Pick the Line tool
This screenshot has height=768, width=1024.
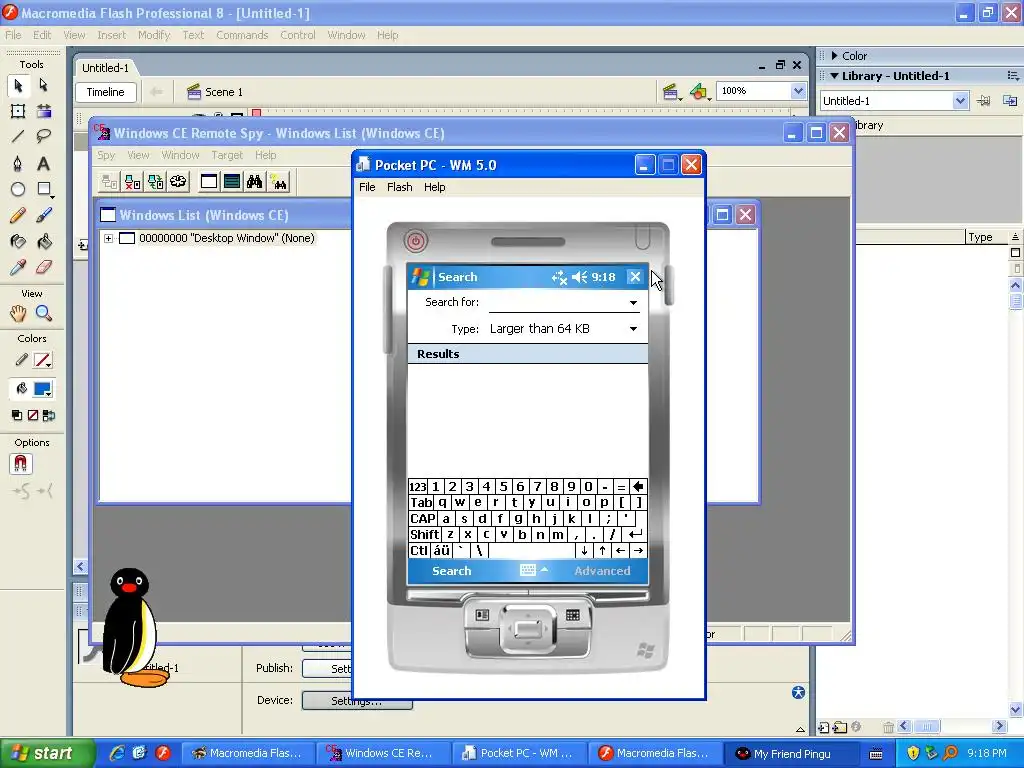pos(18,136)
